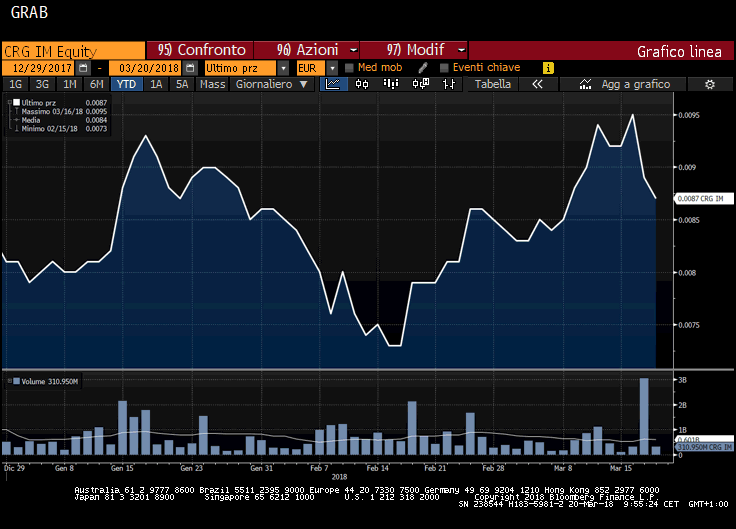
Task: Click the Agg a grafico button
Action: click(624, 84)
